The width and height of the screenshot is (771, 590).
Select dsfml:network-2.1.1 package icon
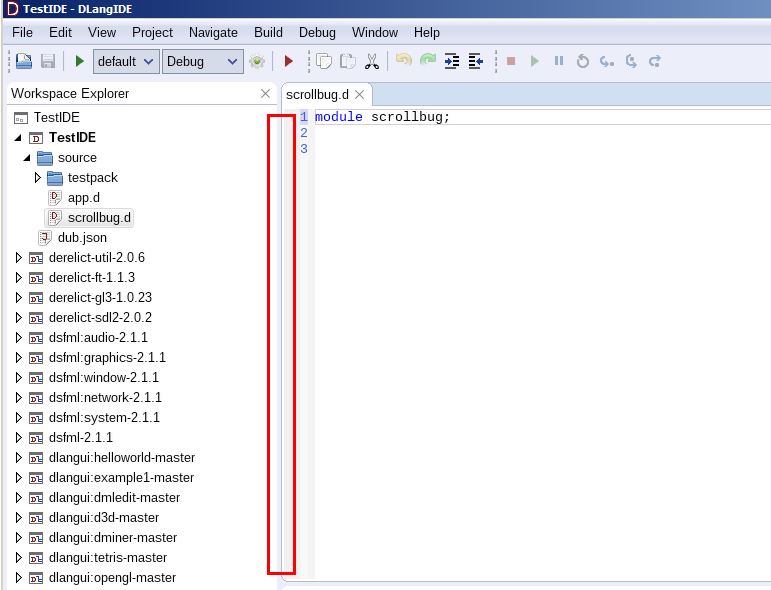click(36, 398)
